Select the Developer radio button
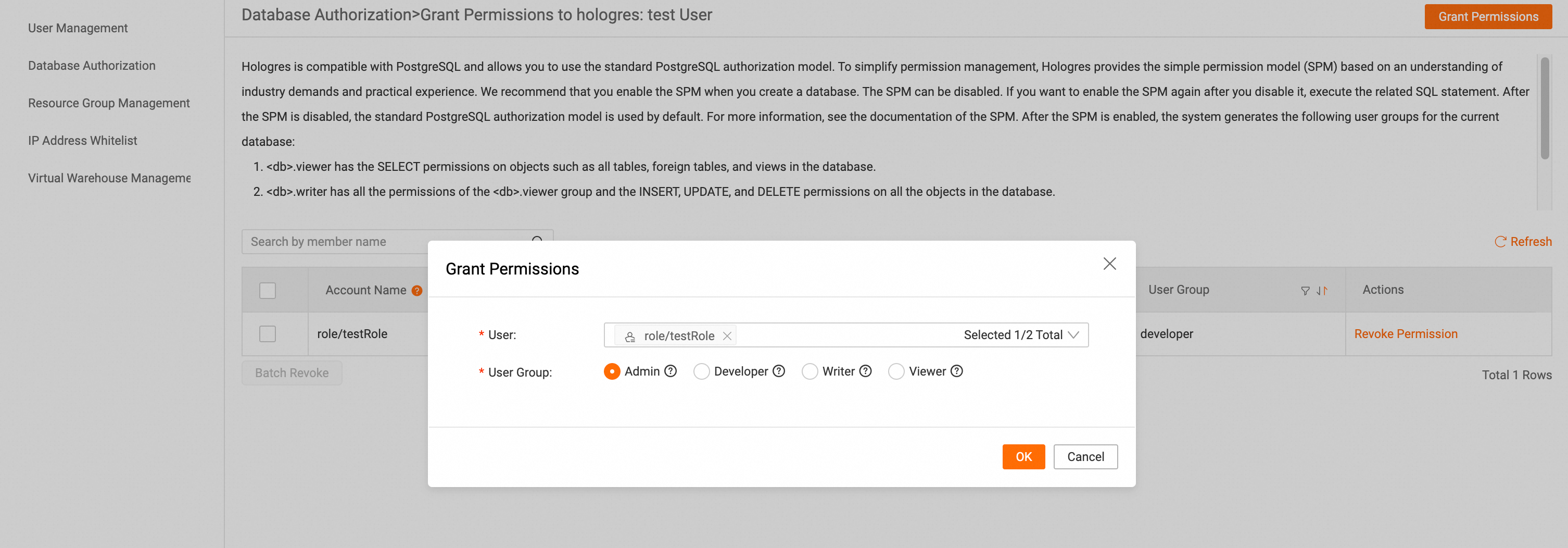Viewport: 1568px width, 548px height. [x=701, y=371]
